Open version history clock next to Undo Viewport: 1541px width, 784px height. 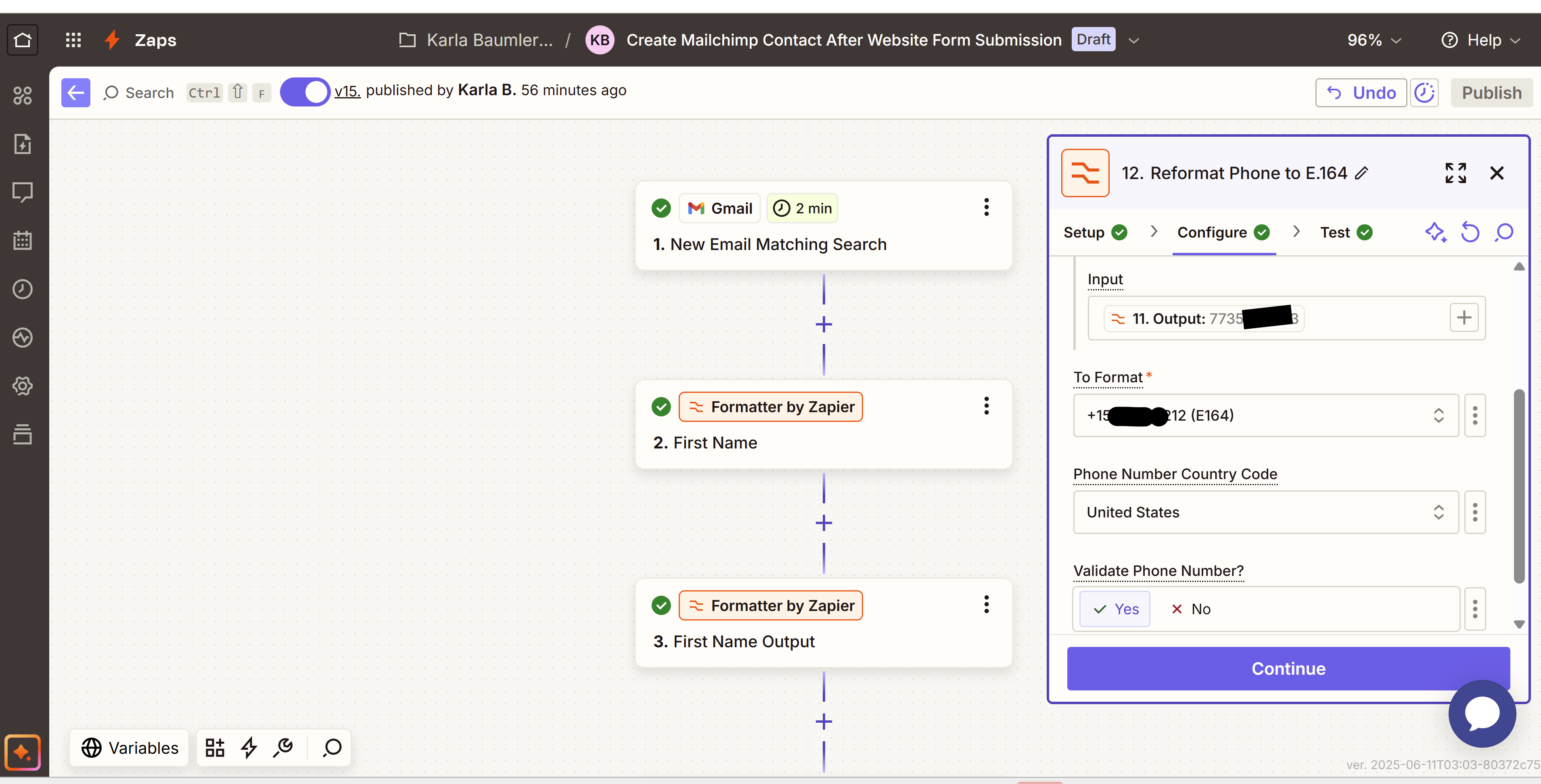(x=1424, y=93)
